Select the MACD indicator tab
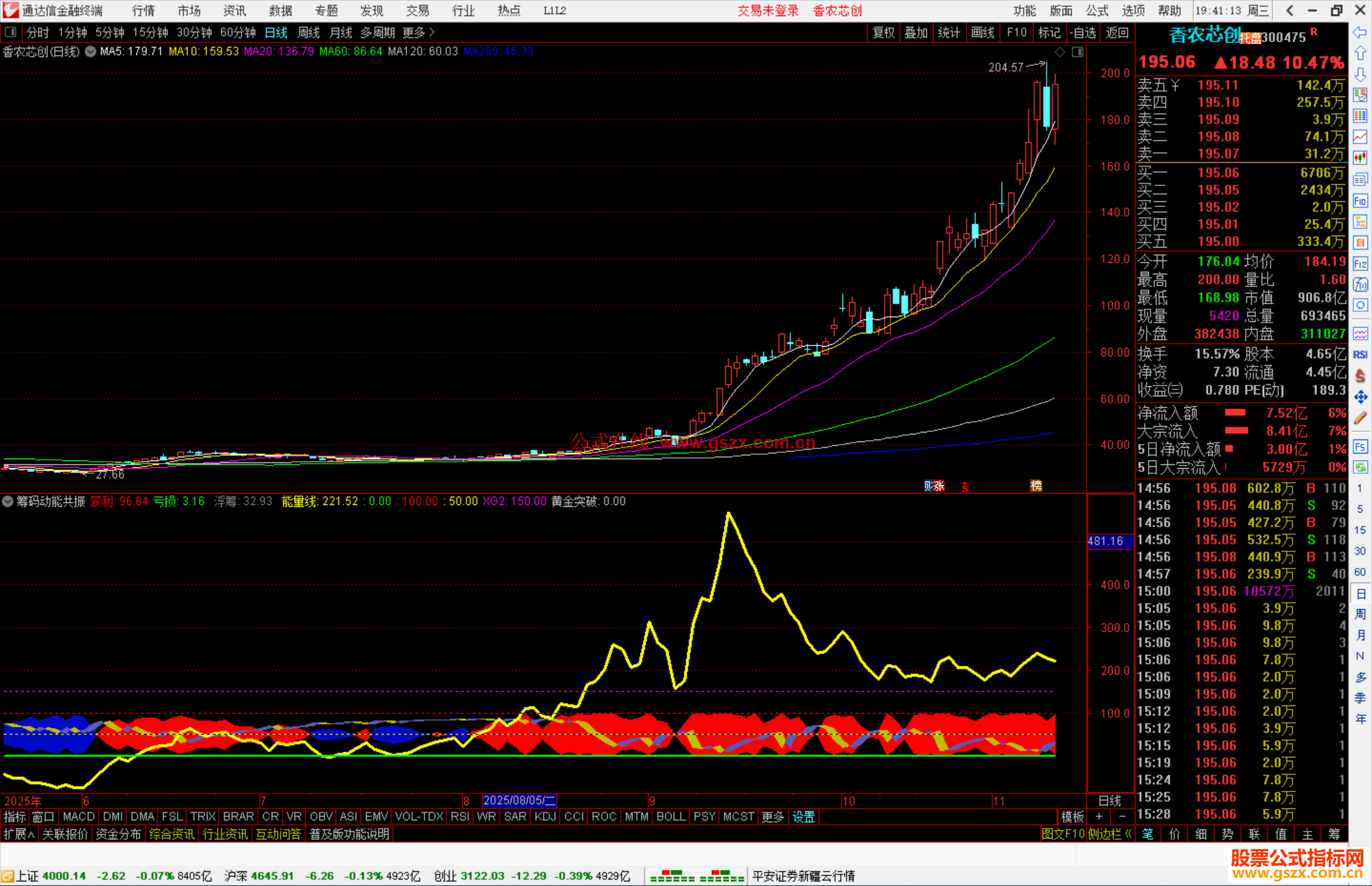Screen dimensions: 1372x886 [79, 817]
